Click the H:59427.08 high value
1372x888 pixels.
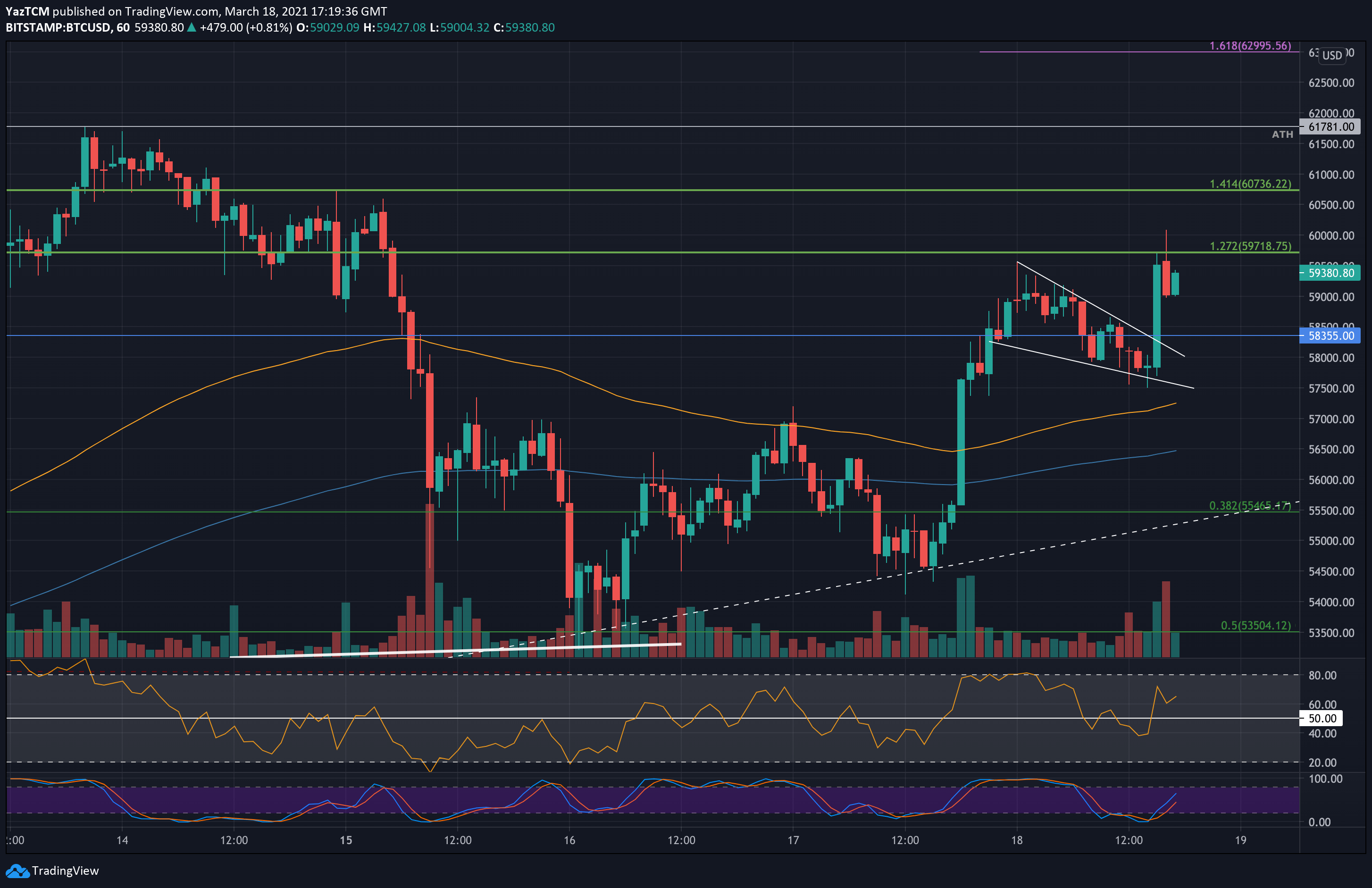point(394,28)
